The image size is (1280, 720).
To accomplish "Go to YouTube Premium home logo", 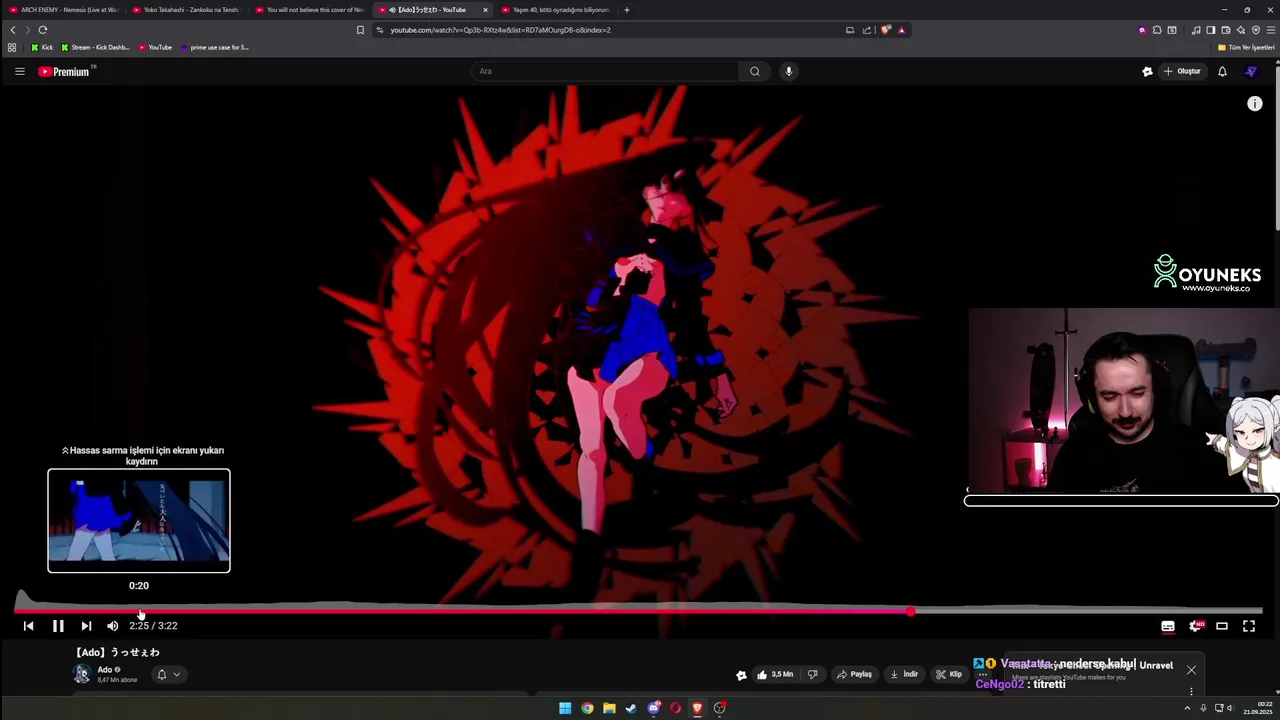I will click(x=66, y=71).
